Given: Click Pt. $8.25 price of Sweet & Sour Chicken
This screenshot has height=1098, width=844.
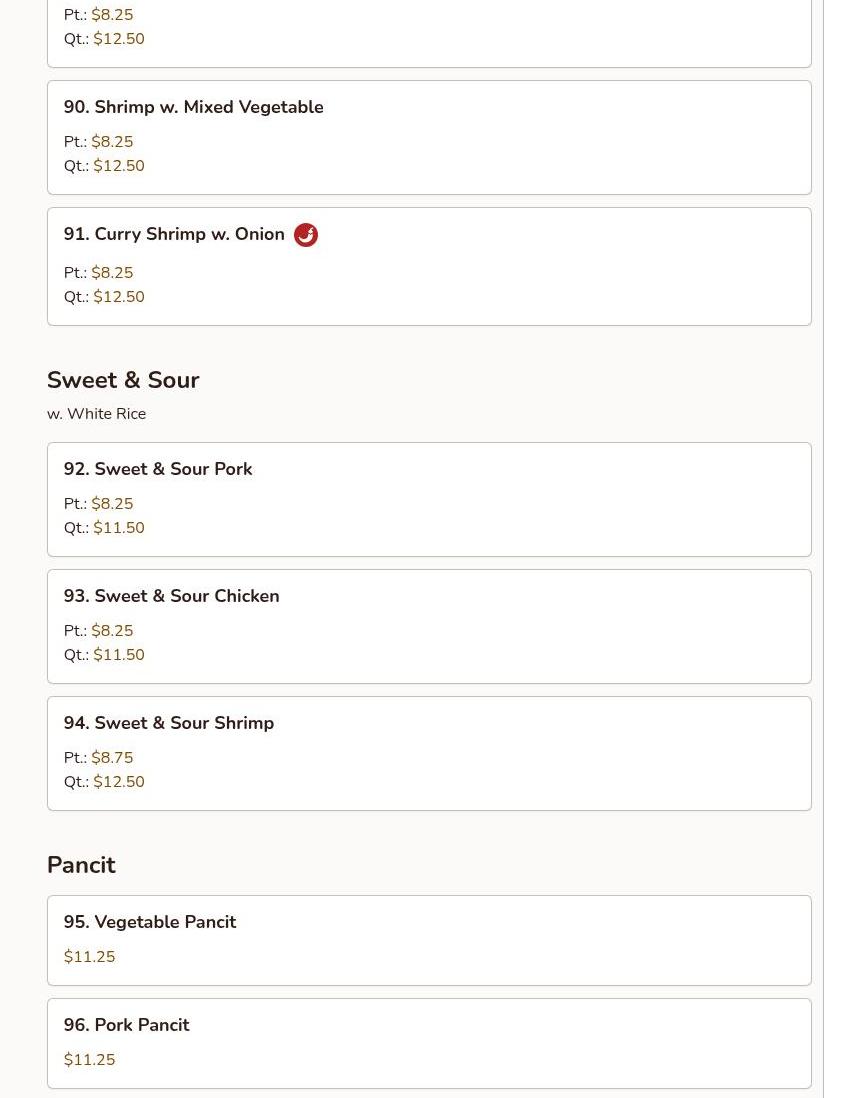Looking at the screenshot, I should 98,630.
